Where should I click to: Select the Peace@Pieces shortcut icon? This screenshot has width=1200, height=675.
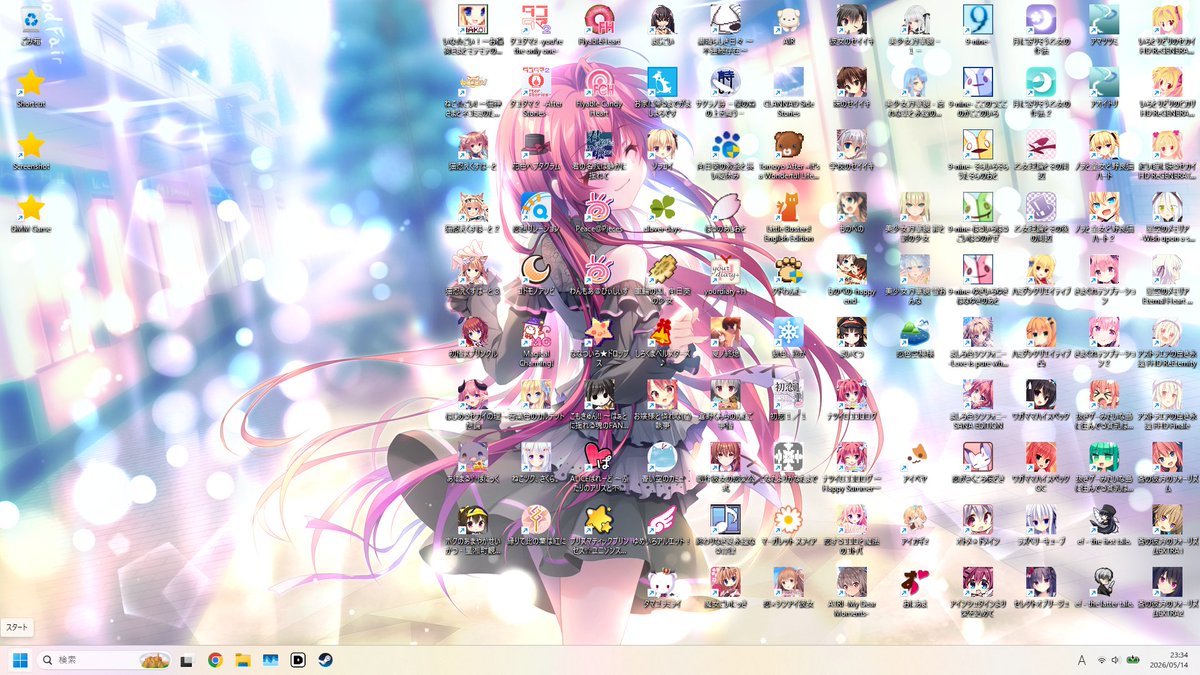(x=600, y=208)
